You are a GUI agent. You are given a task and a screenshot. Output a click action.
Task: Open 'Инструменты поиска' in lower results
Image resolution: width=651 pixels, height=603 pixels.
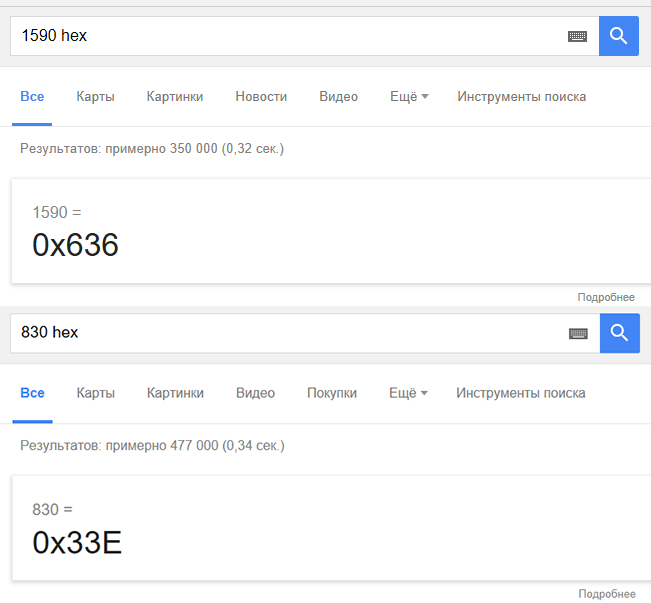(520, 393)
